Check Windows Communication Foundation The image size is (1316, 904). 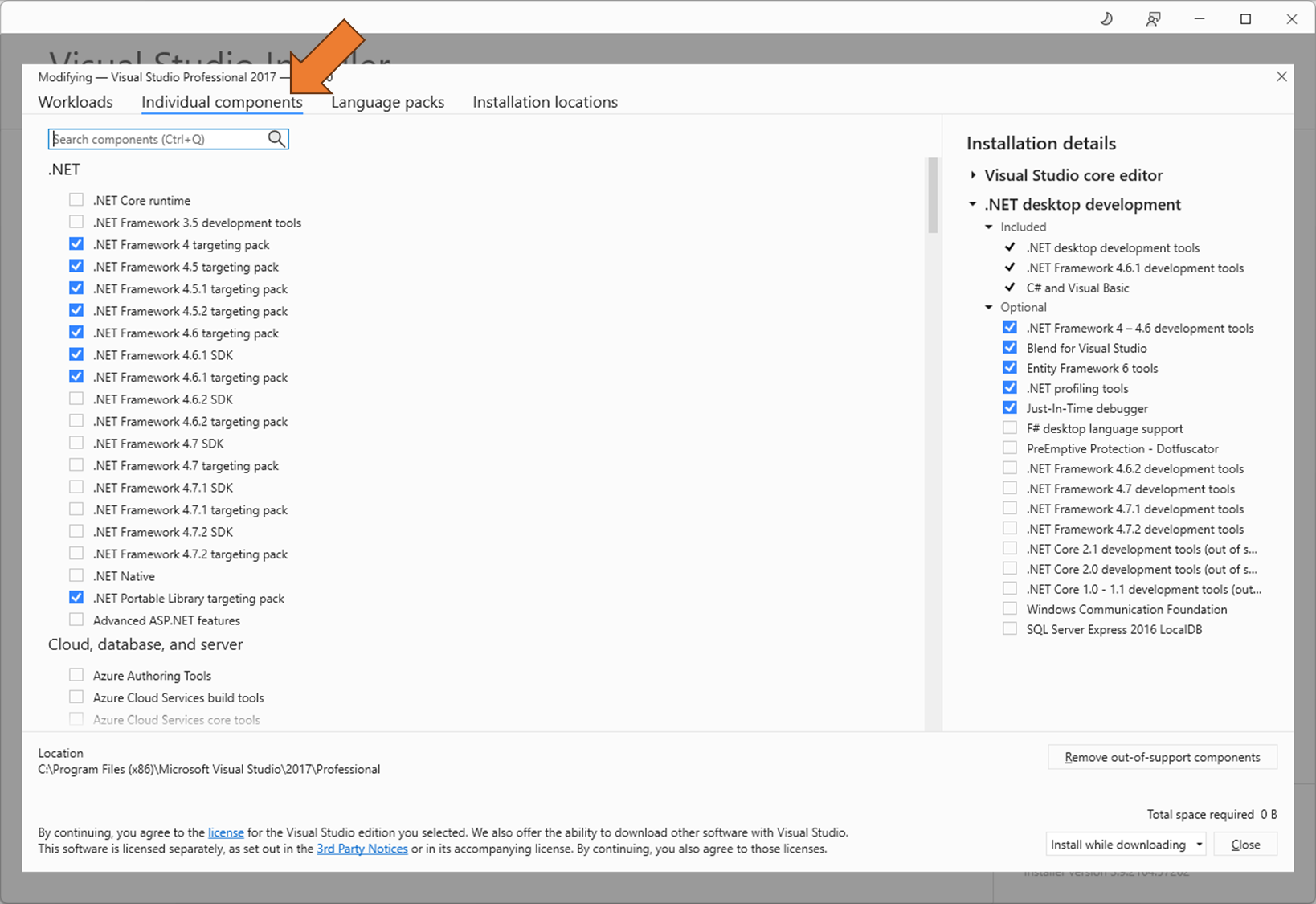pyautogui.click(x=1010, y=608)
